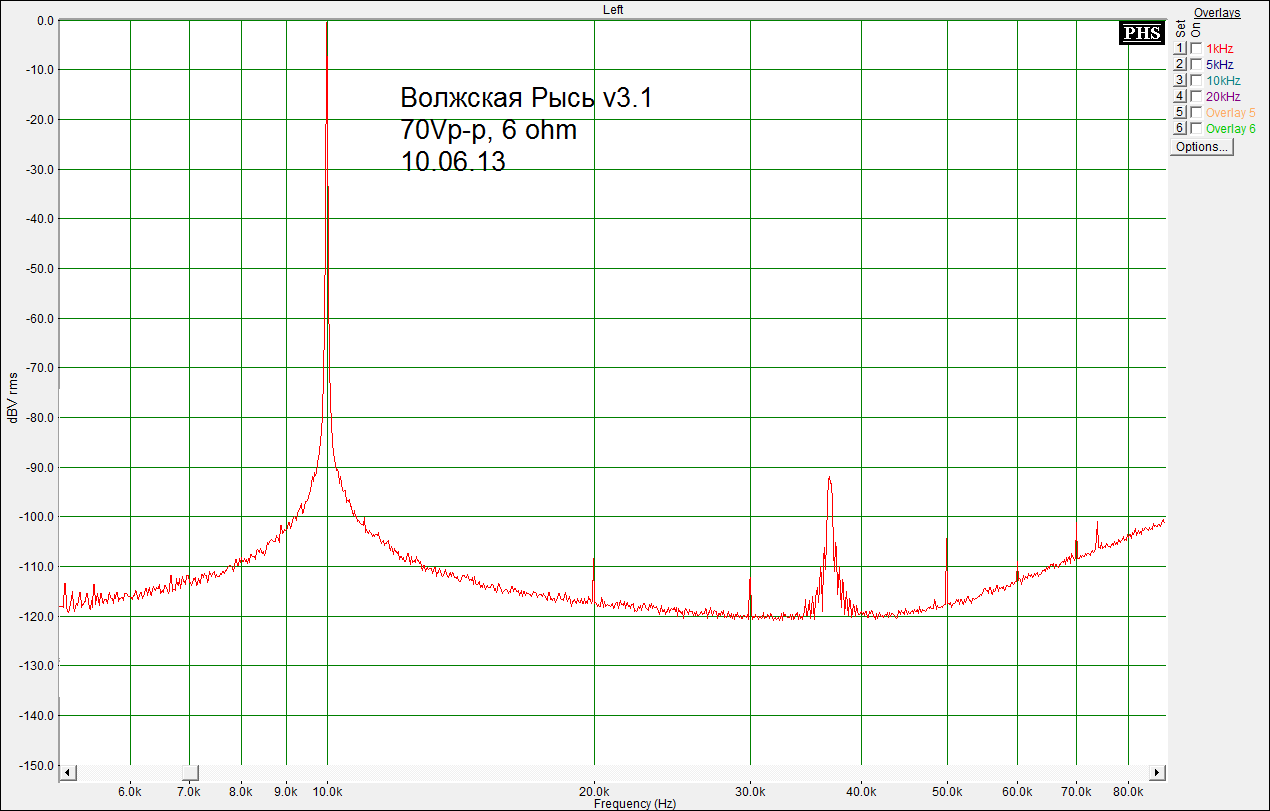Click the '0.0' dBV tick label
This screenshot has width=1270, height=811.
[x=45, y=20]
